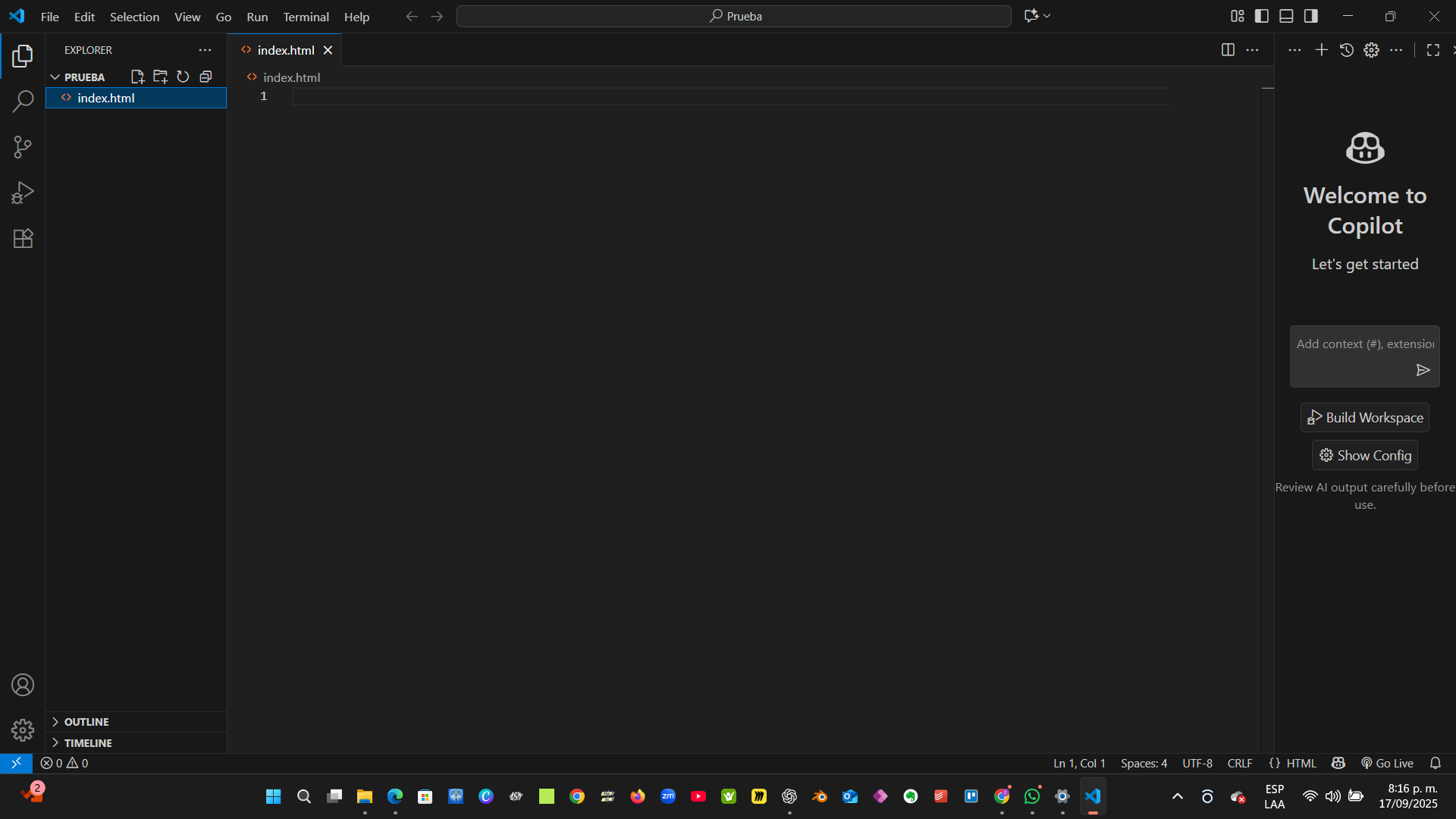Open the Run menu
This screenshot has width=1456, height=819.
[257, 17]
